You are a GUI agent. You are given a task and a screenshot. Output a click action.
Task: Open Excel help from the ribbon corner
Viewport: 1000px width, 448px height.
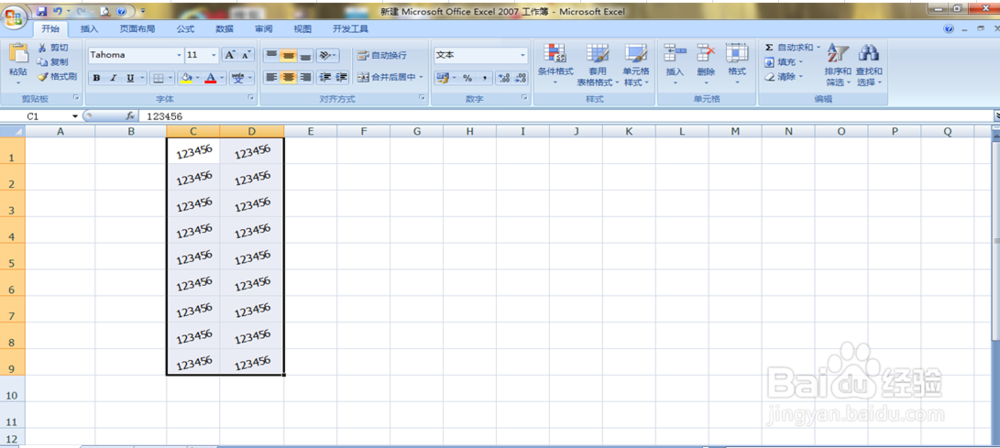point(948,29)
